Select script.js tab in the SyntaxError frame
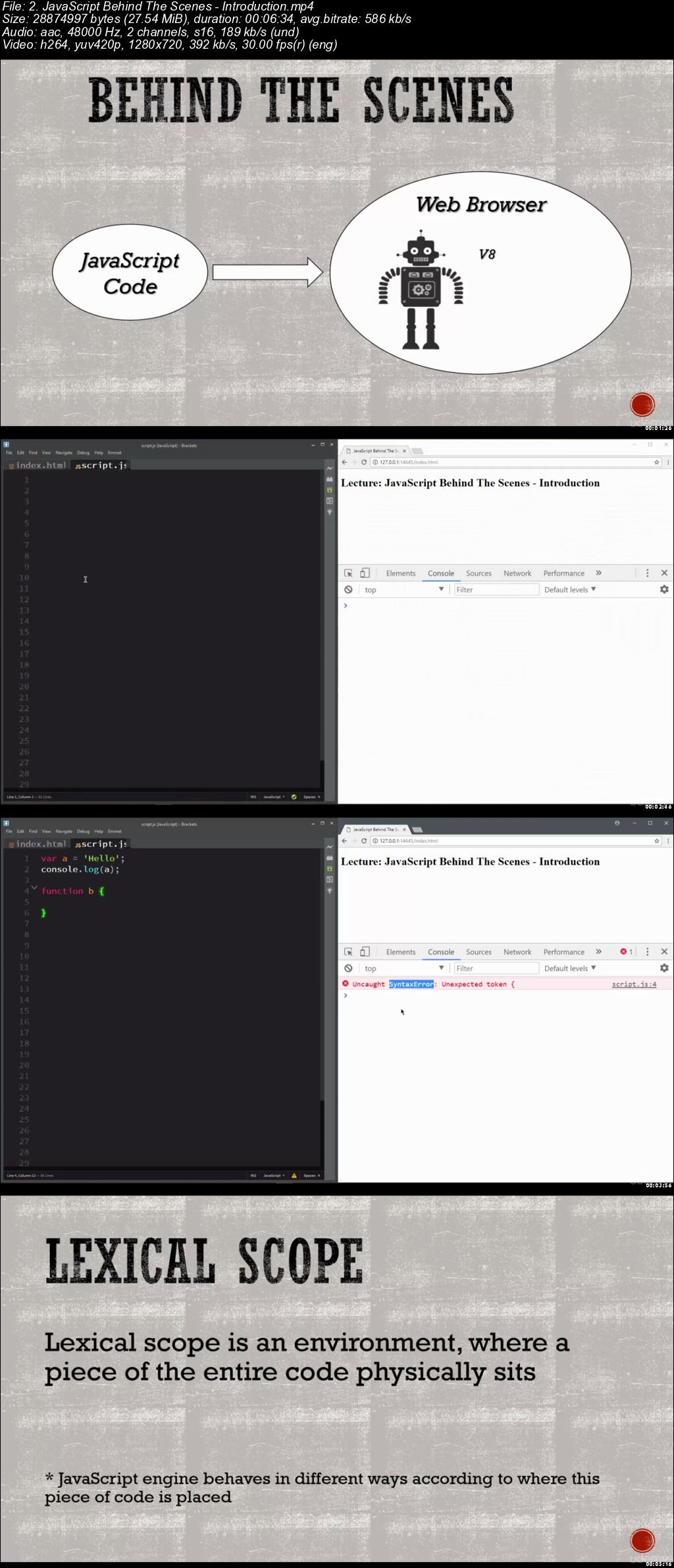674x1568 pixels. coord(101,844)
